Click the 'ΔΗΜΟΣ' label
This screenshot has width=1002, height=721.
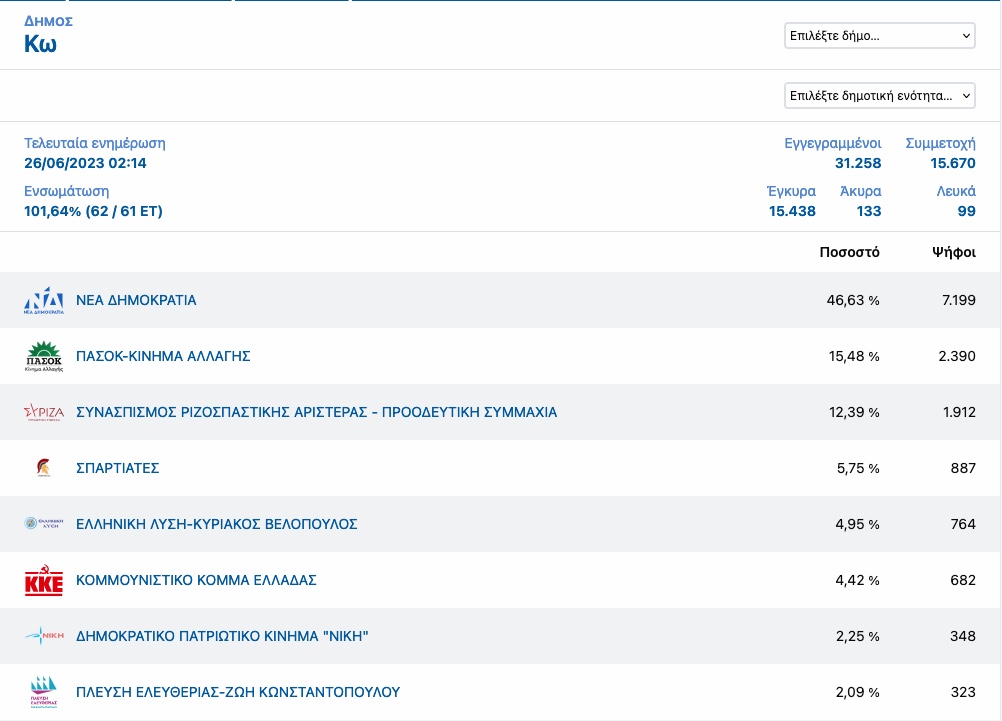click(49, 21)
